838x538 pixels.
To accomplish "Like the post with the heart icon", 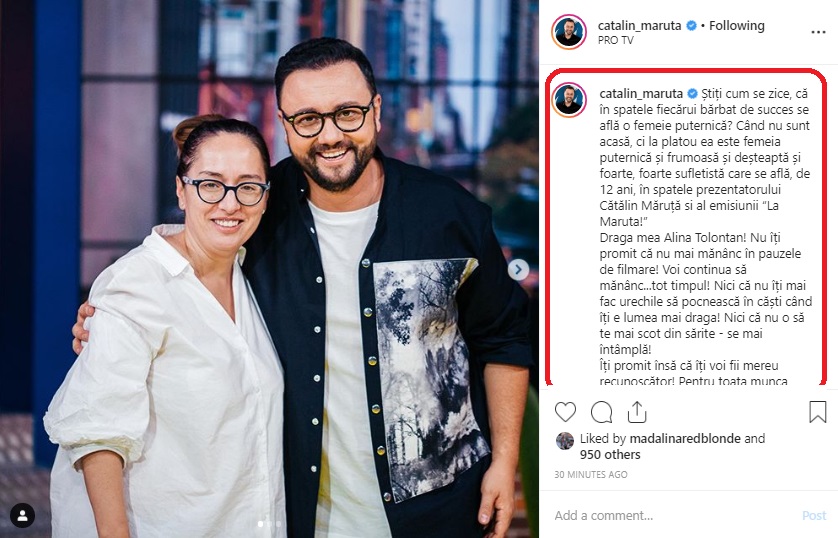I will tap(565, 412).
